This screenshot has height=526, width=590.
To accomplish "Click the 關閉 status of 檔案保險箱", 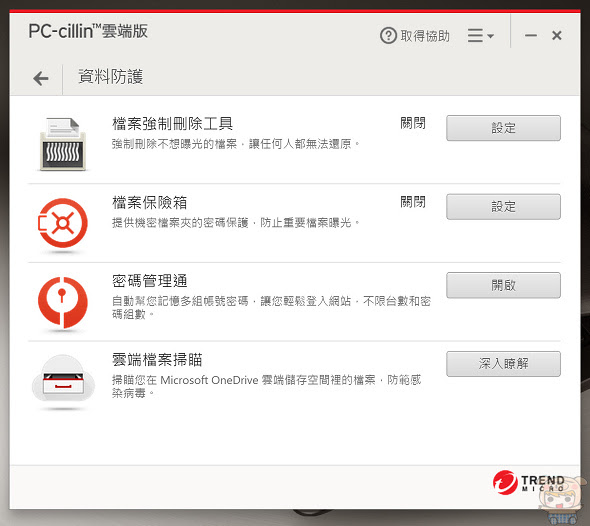I will click(413, 202).
